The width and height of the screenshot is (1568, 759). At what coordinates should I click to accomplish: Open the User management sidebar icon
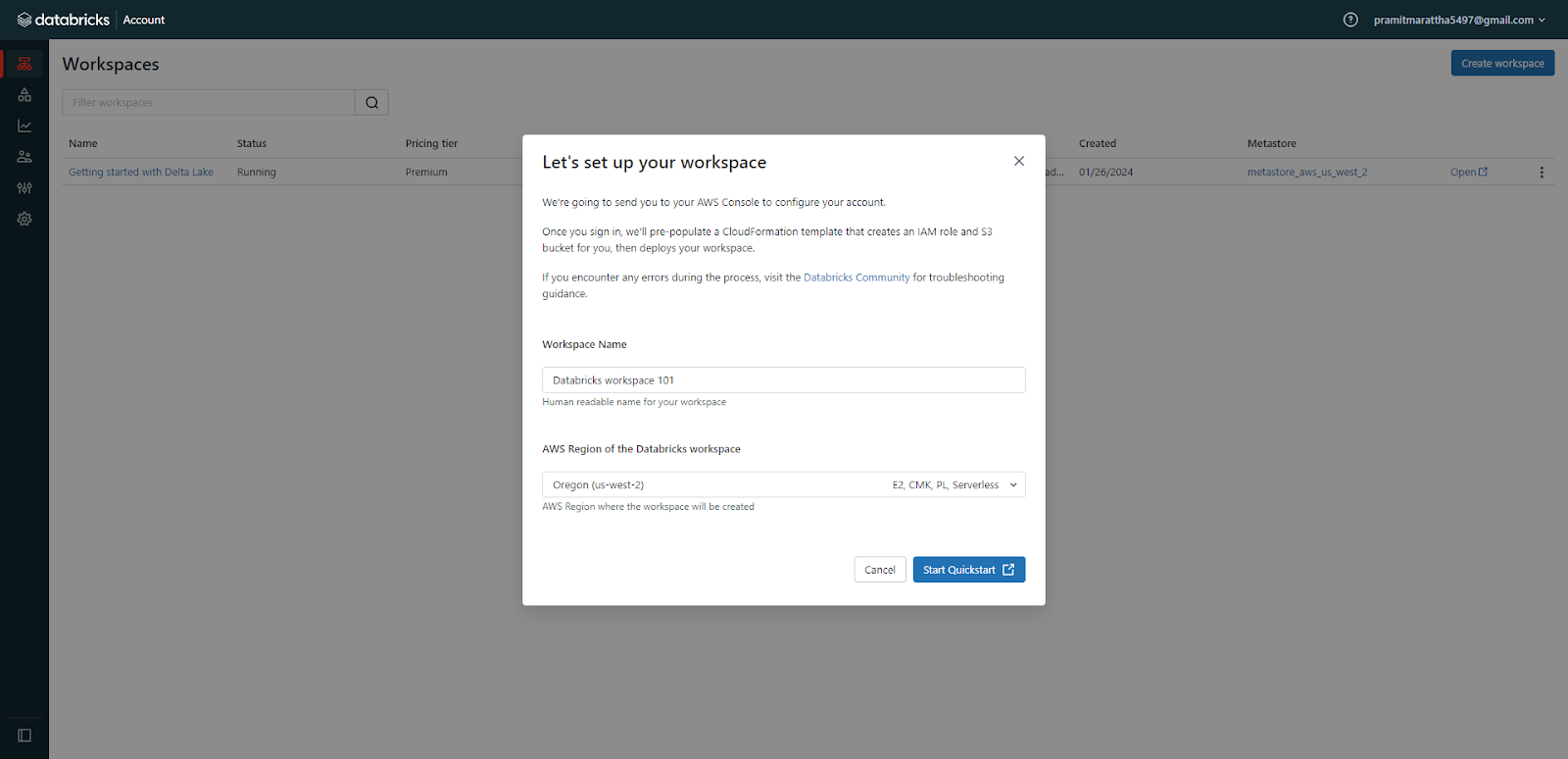pos(24,157)
